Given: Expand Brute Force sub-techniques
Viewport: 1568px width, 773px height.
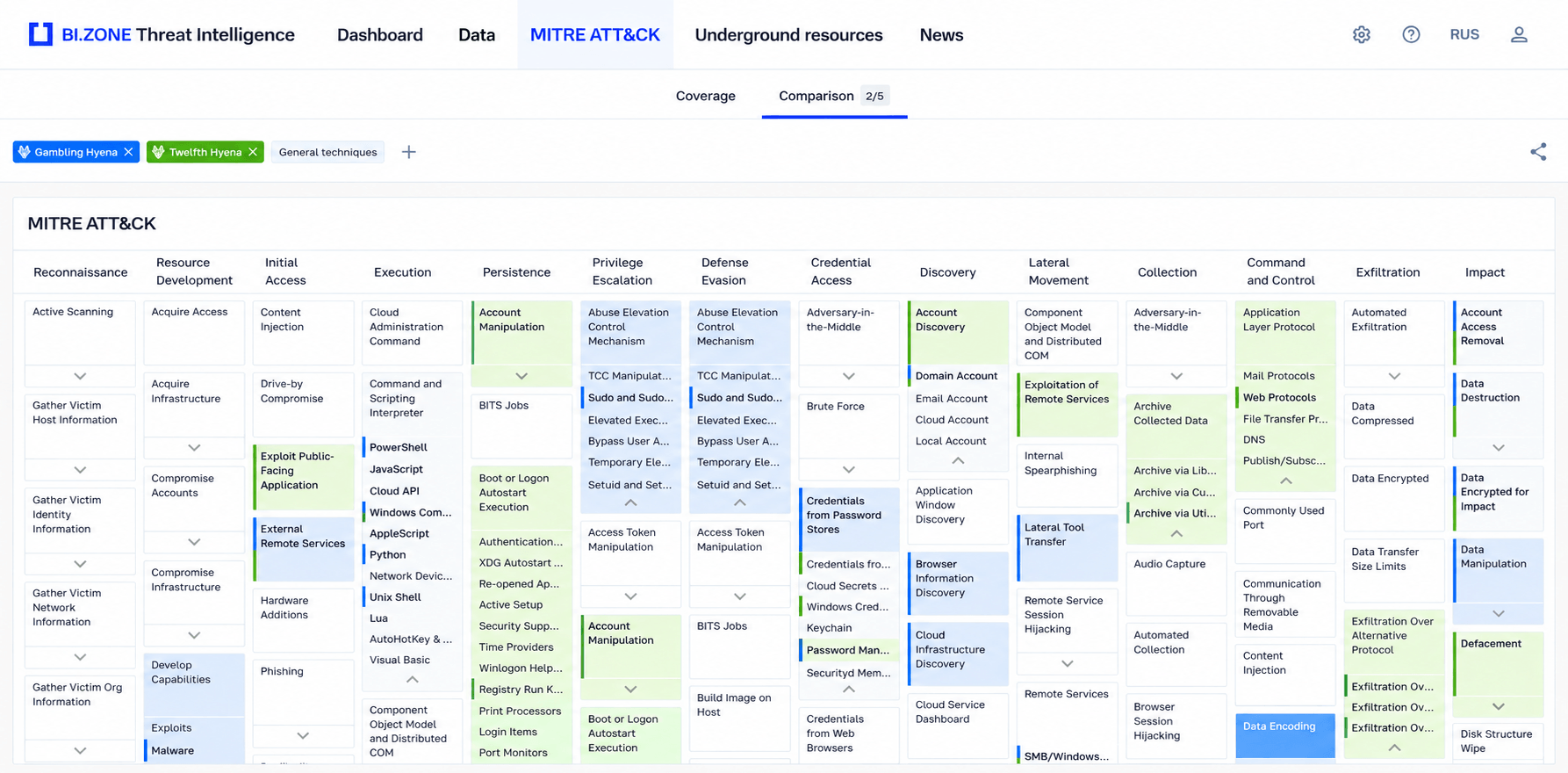Looking at the screenshot, I should pyautogui.click(x=848, y=470).
